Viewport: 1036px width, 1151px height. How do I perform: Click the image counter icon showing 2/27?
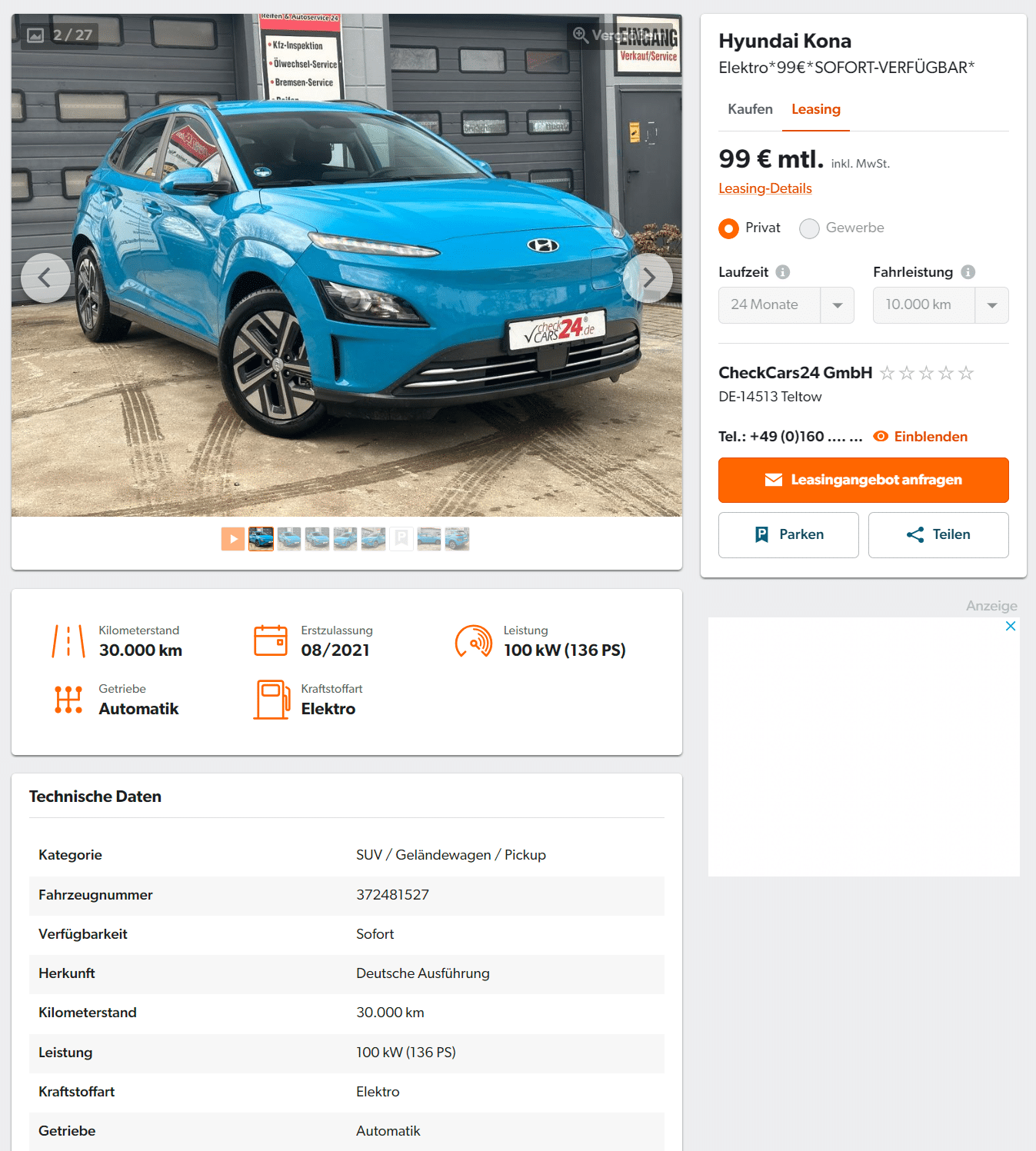point(35,35)
